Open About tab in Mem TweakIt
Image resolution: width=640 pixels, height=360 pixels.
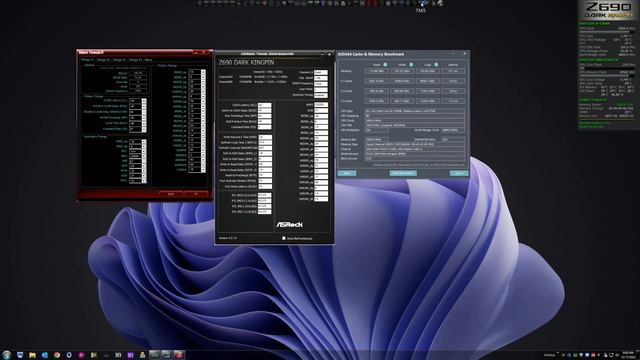pyautogui.click(x=149, y=60)
